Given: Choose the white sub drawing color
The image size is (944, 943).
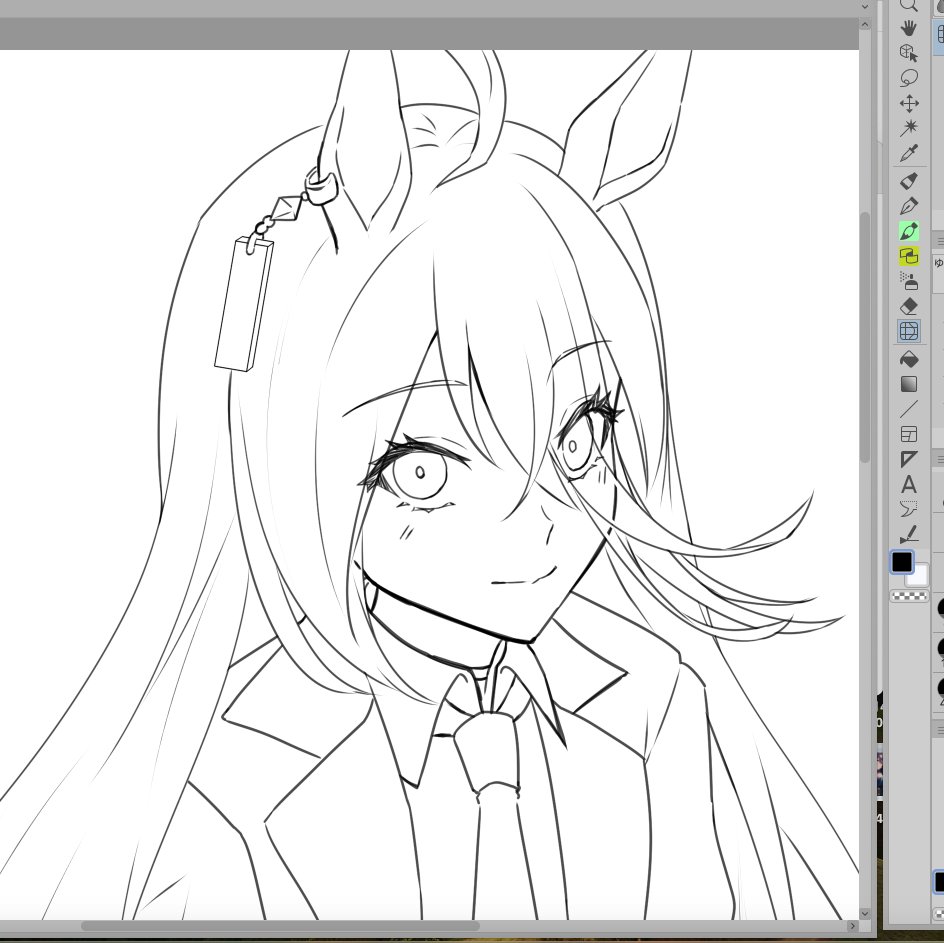Looking at the screenshot, I should [919, 577].
